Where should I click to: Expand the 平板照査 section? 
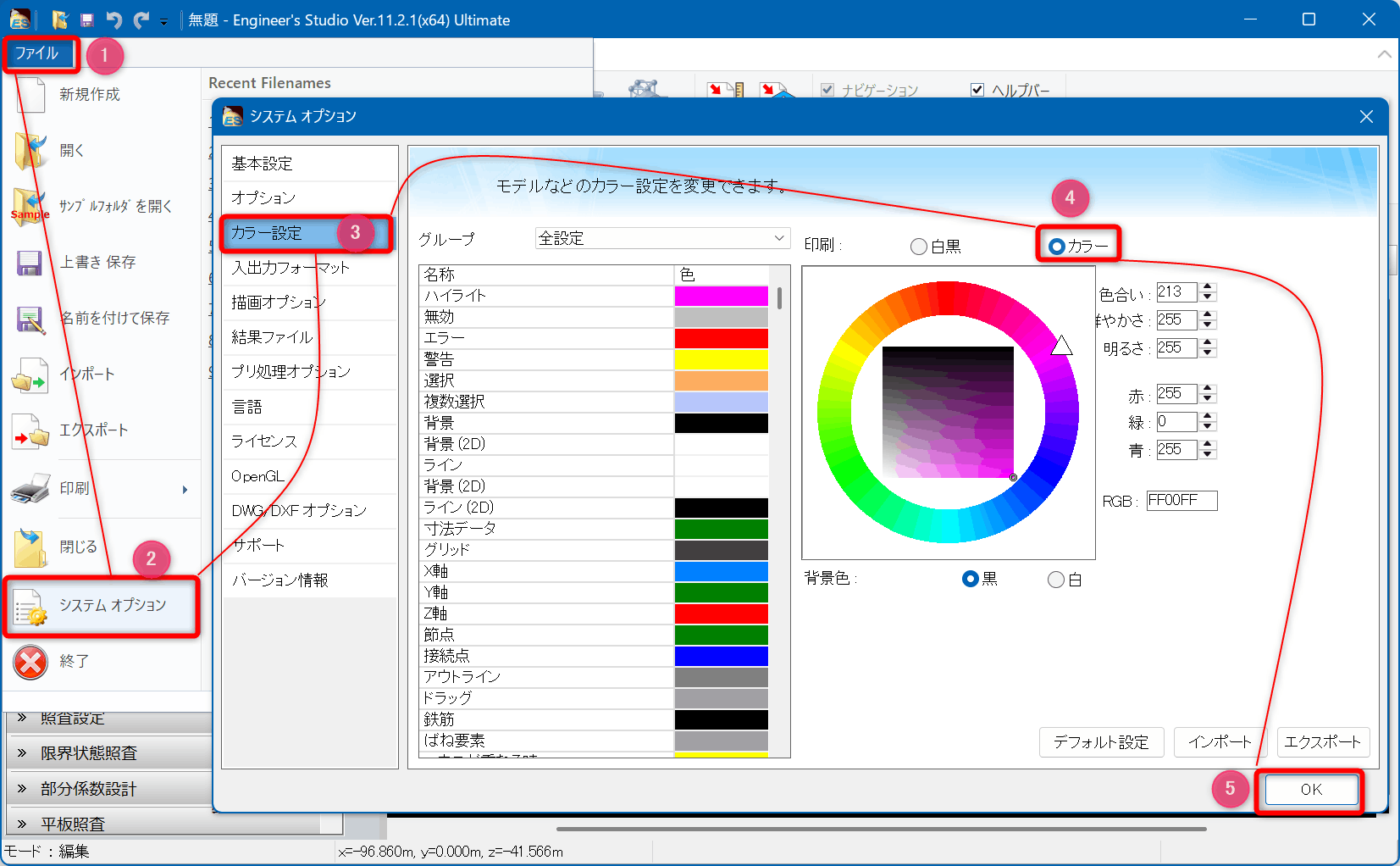pos(22,824)
